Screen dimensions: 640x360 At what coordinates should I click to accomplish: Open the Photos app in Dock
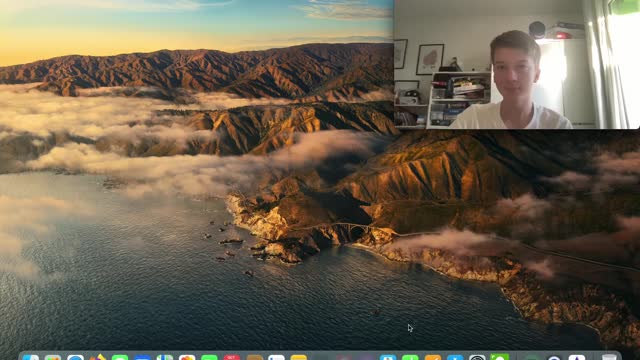tap(187, 358)
